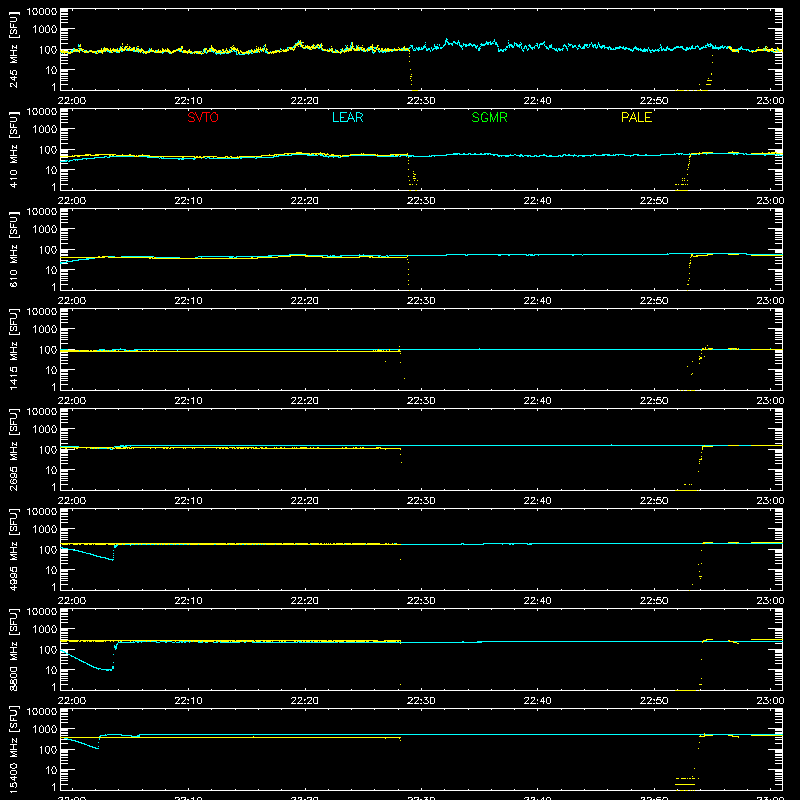Select the 410 MHz [SFU] axis label
This screenshot has height=800, width=800.
click(x=14, y=149)
